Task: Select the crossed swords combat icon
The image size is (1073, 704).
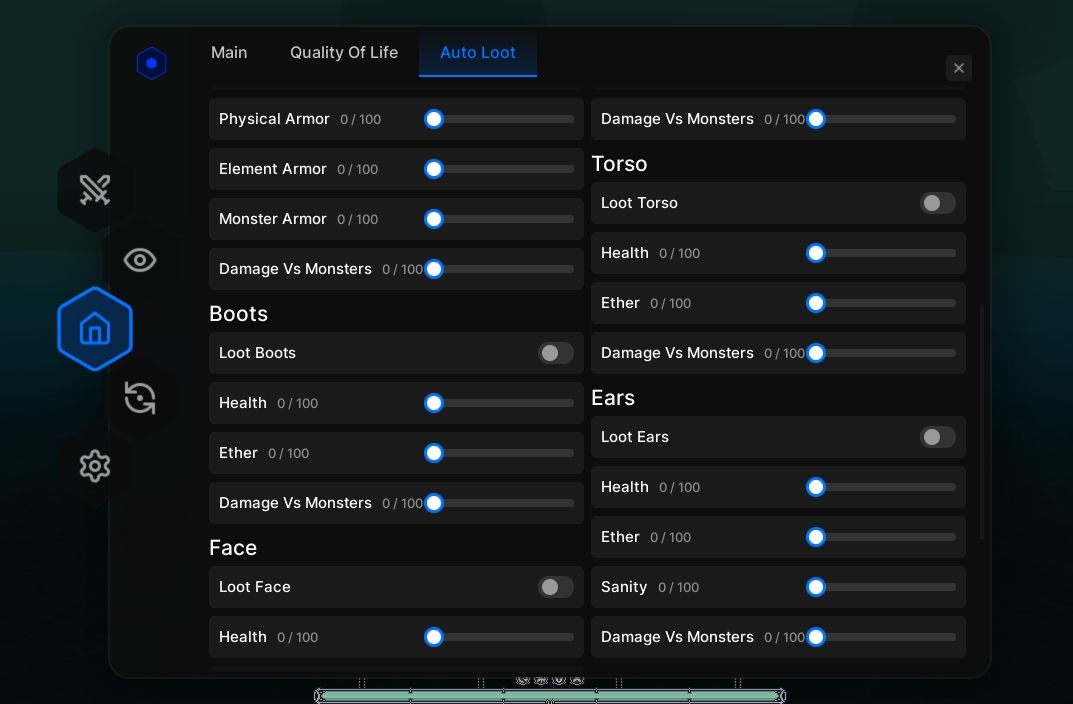Action: pos(95,189)
